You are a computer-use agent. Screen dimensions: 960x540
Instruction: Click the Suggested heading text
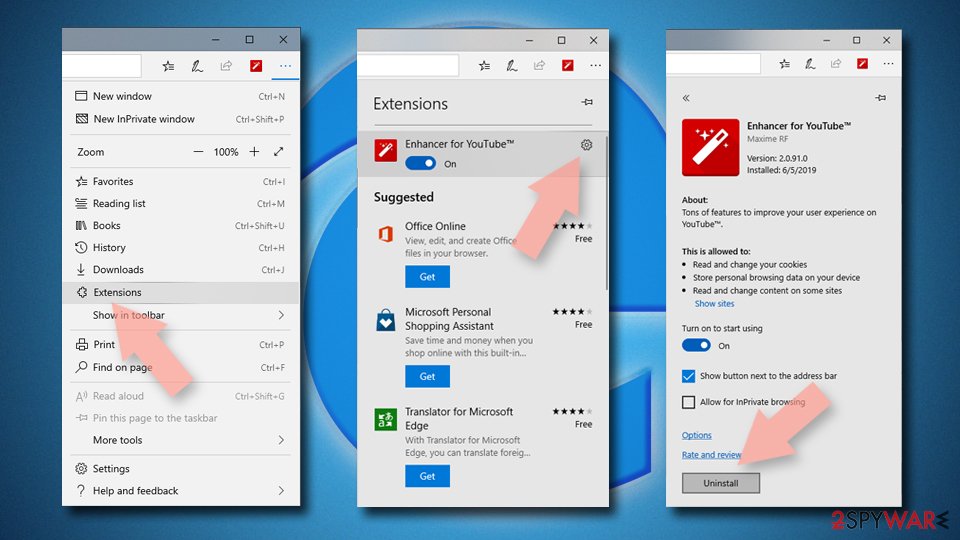point(403,197)
